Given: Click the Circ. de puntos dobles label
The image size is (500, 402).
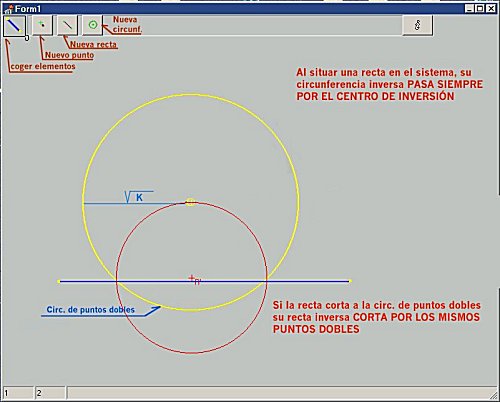Looking at the screenshot, I should click(x=91, y=310).
